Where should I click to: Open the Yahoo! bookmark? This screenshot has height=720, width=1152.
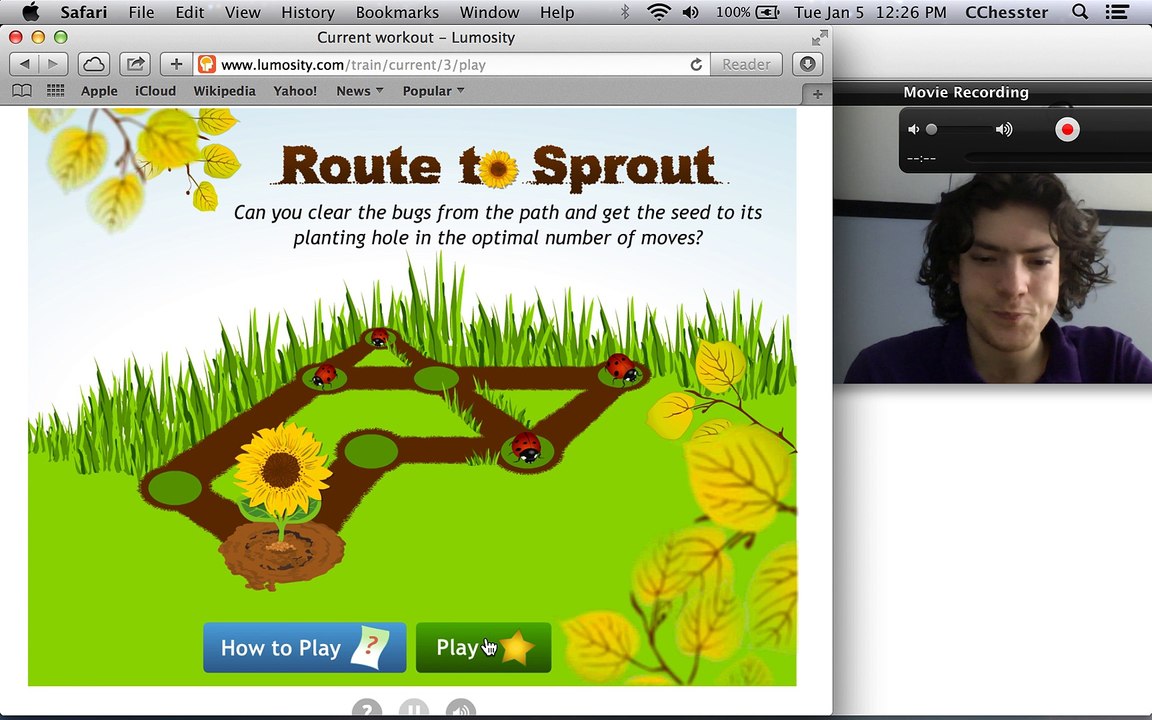pyautogui.click(x=295, y=91)
